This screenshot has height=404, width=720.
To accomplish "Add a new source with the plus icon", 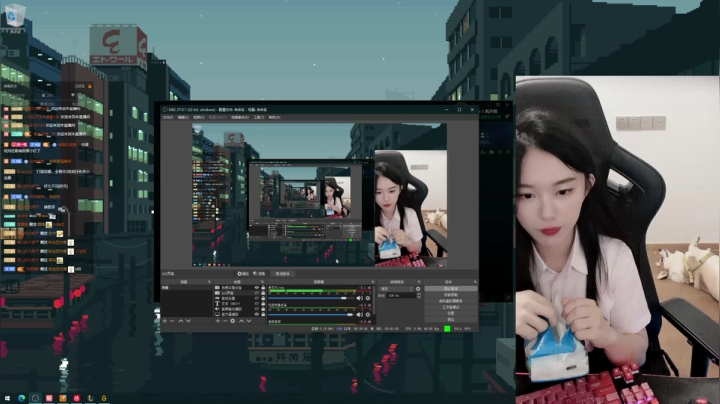I will click(218, 321).
